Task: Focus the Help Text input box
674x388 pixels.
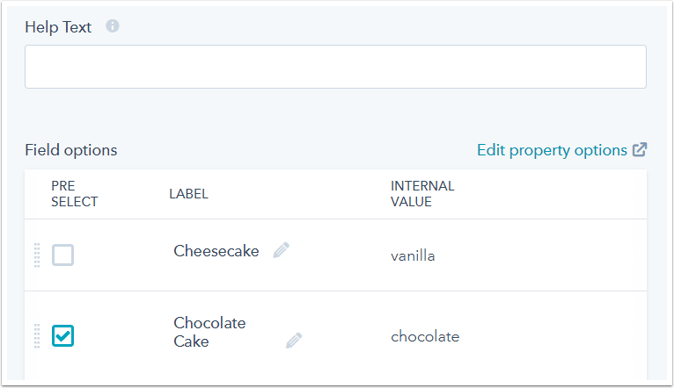Action: tap(335, 67)
